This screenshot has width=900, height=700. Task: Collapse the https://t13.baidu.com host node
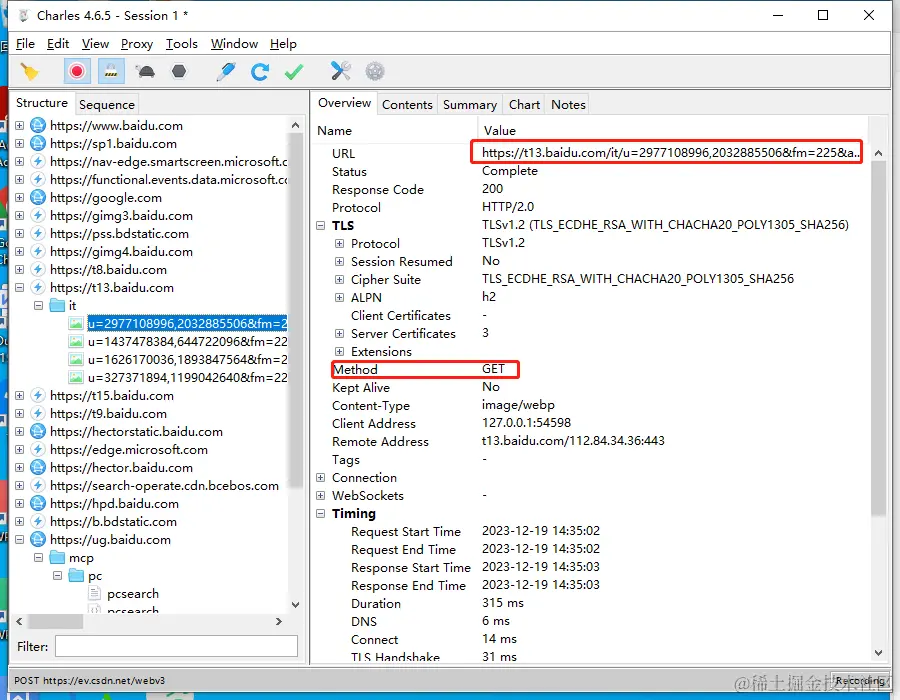click(x=20, y=287)
